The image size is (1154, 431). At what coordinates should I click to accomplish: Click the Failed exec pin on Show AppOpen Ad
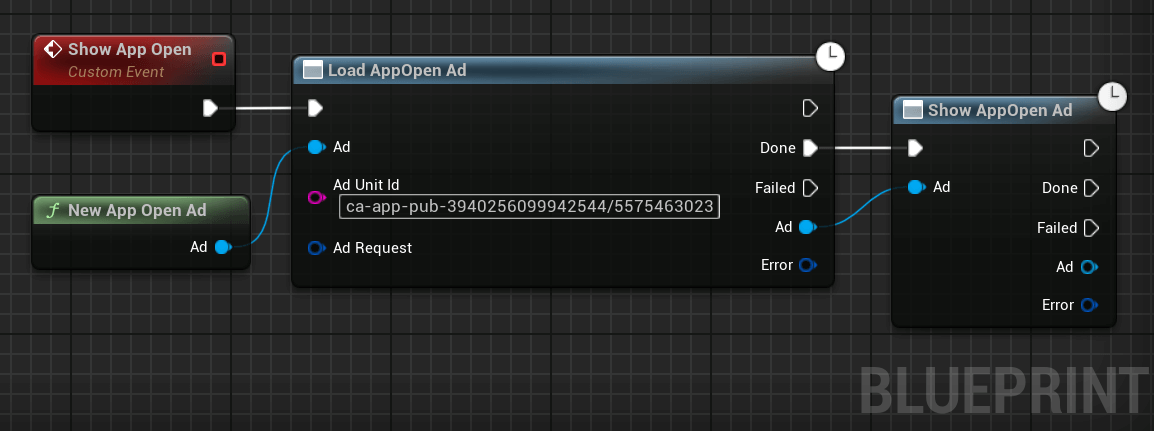pos(1091,228)
